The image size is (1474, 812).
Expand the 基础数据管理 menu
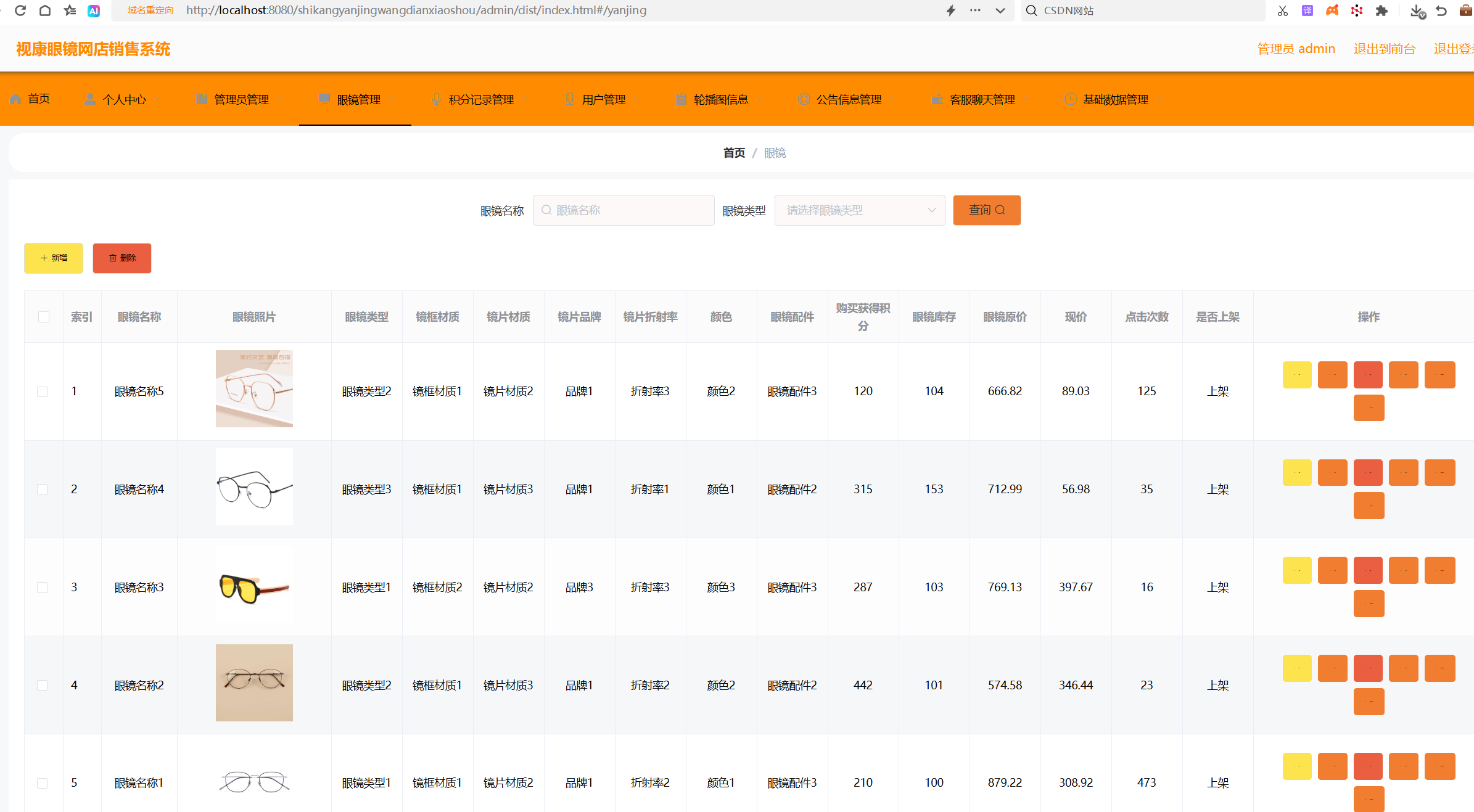[1114, 99]
